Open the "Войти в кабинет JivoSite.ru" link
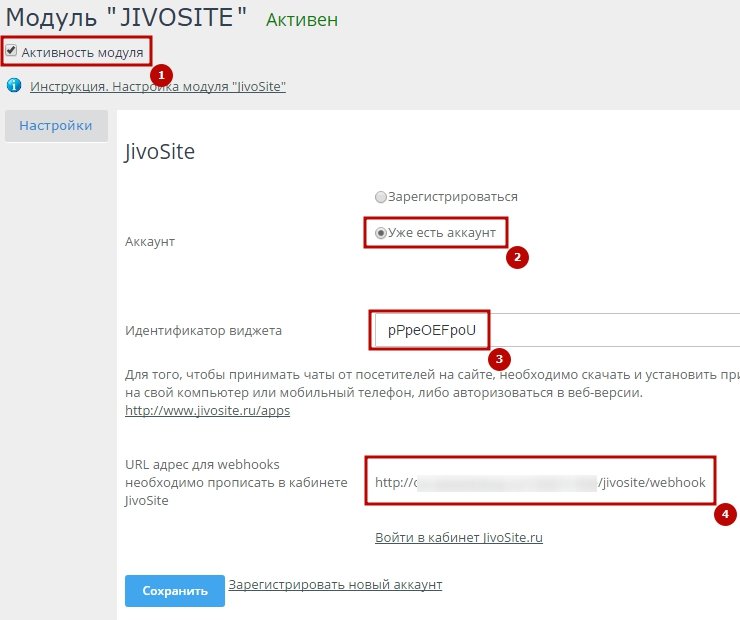This screenshot has height=620, width=740. point(459,537)
